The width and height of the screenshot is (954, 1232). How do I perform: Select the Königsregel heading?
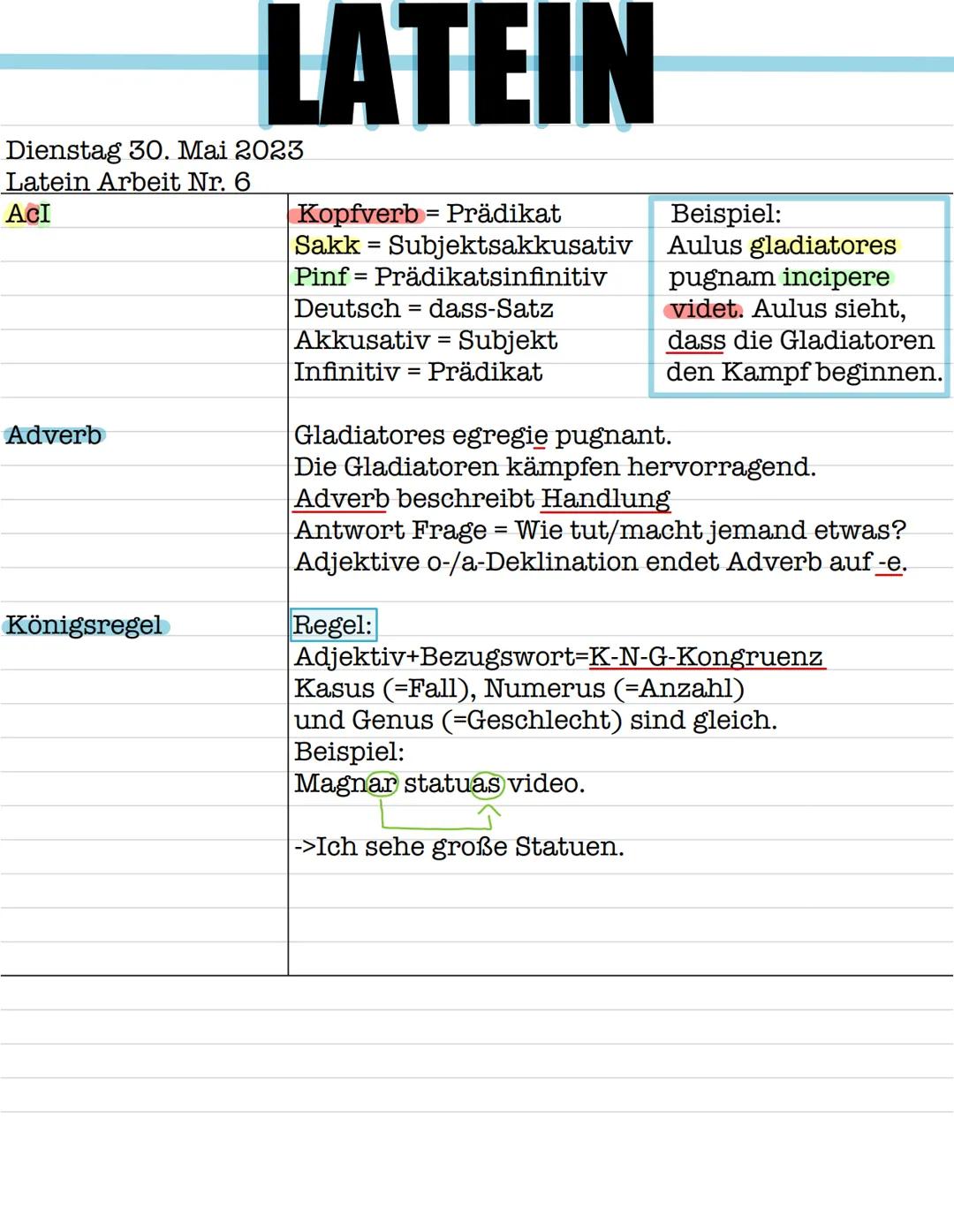click(x=84, y=624)
